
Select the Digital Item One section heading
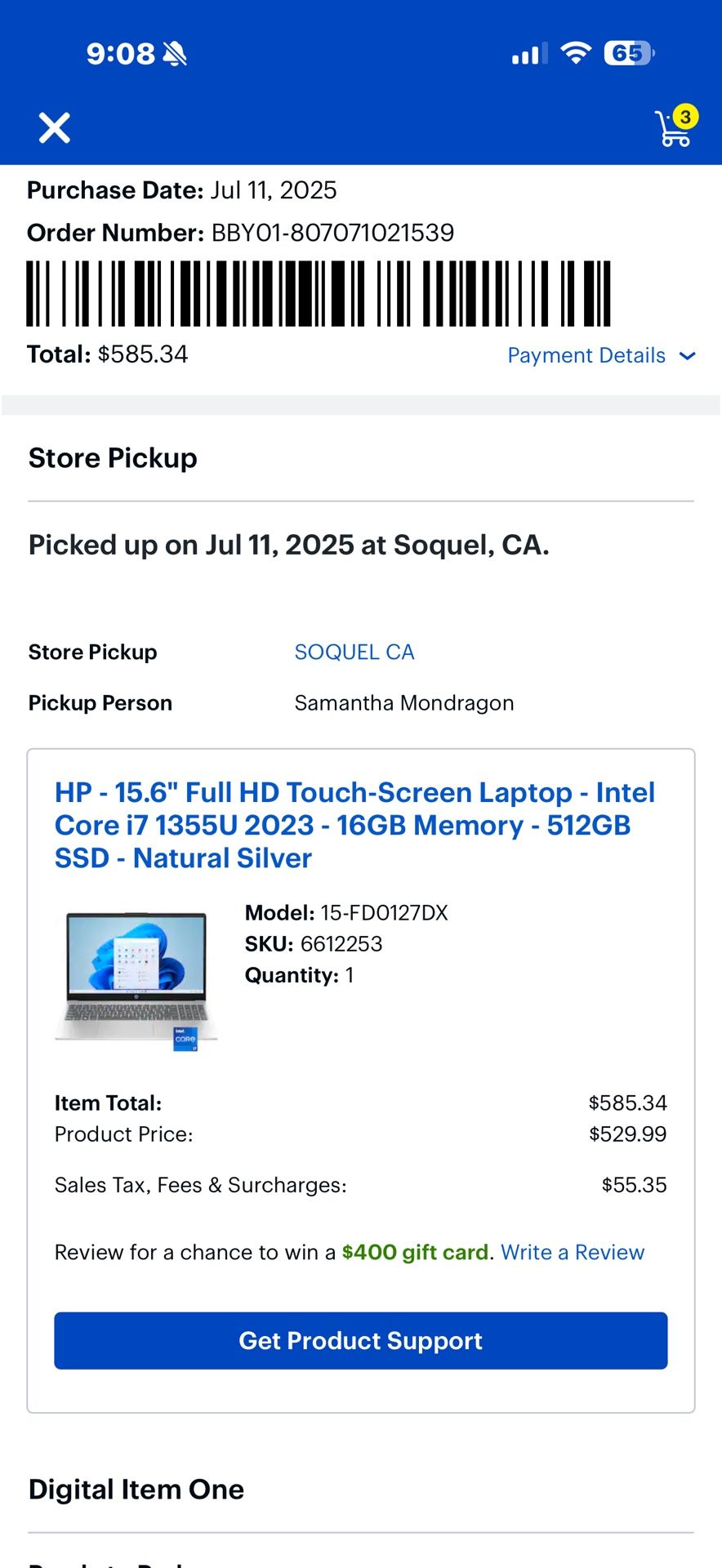(x=136, y=1489)
